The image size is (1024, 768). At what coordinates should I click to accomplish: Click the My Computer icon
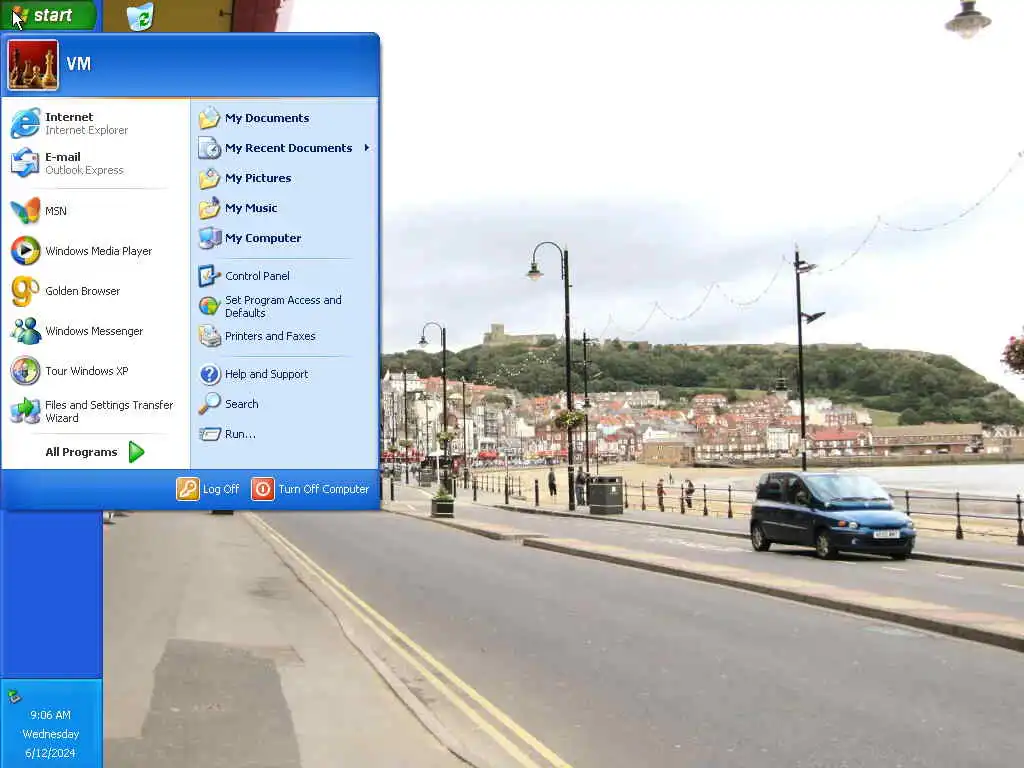209,238
